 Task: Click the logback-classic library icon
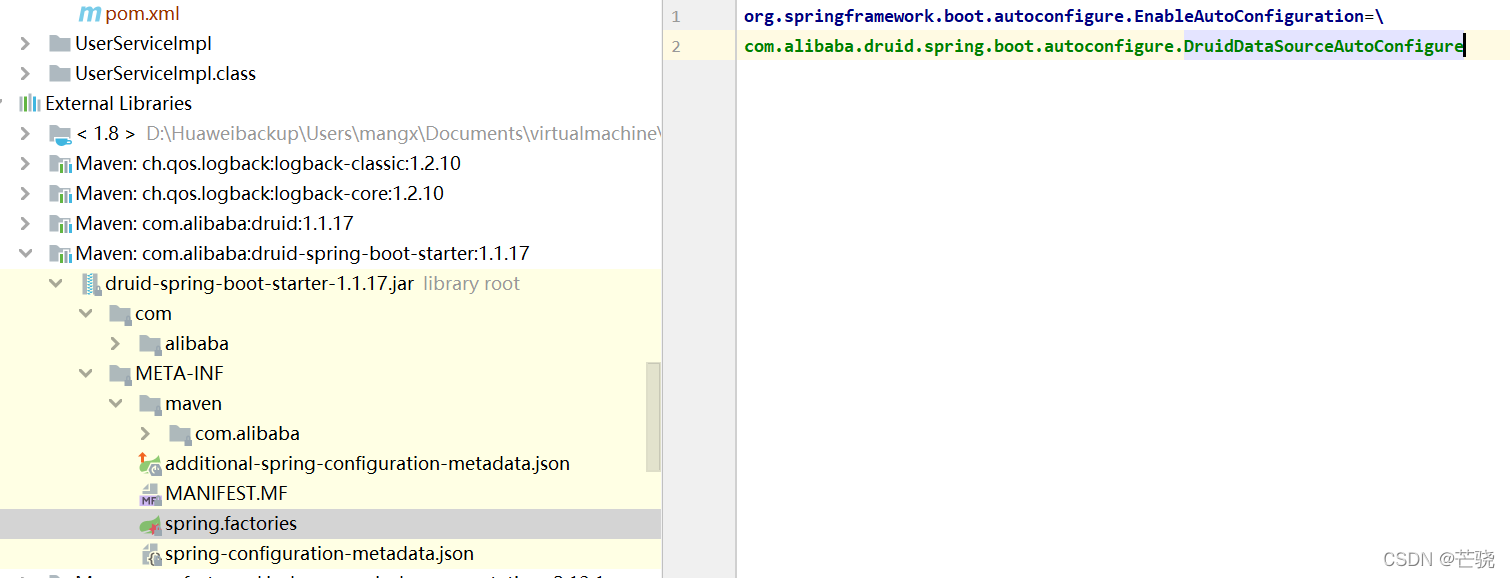coord(60,164)
